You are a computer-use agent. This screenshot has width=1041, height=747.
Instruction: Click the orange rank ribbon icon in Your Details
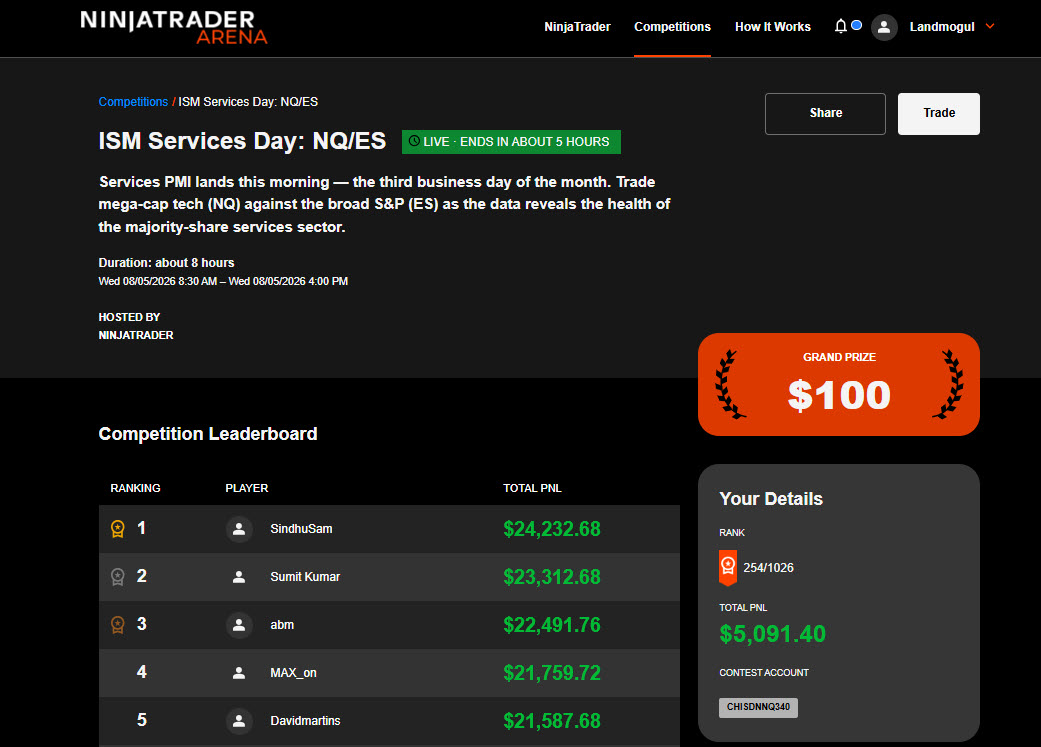tap(728, 568)
